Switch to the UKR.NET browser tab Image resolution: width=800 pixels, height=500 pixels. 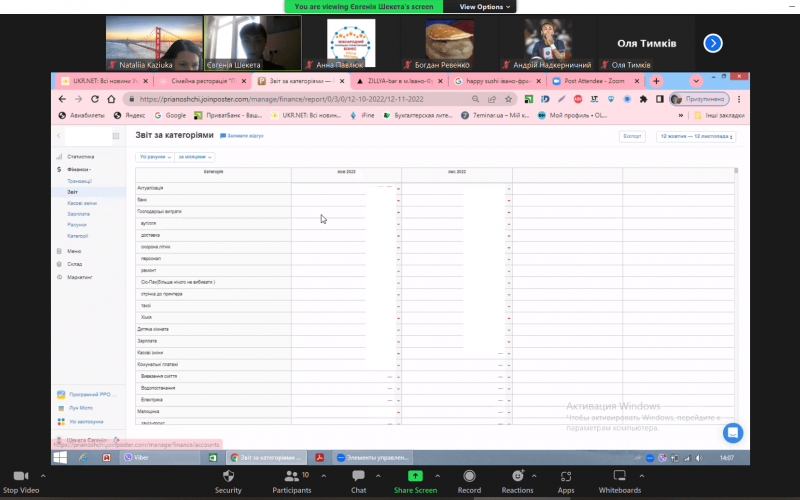tap(104, 81)
